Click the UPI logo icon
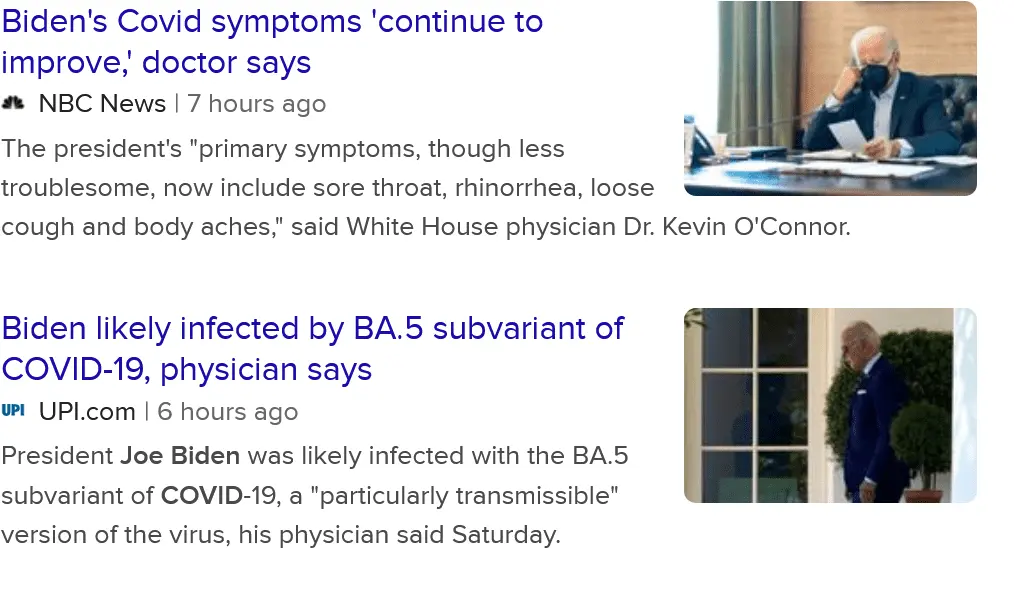The height and width of the screenshot is (592, 1014). click(13, 410)
